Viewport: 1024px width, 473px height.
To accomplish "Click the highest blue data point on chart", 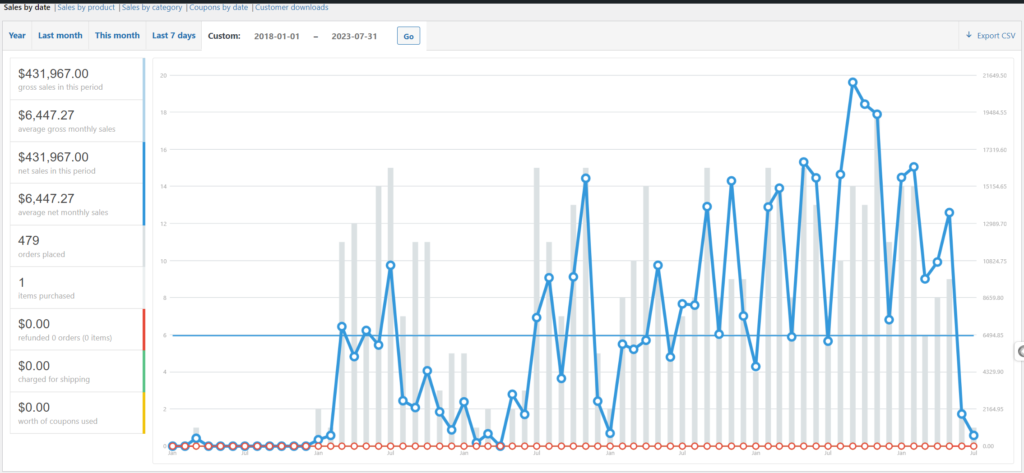I will tap(853, 82).
